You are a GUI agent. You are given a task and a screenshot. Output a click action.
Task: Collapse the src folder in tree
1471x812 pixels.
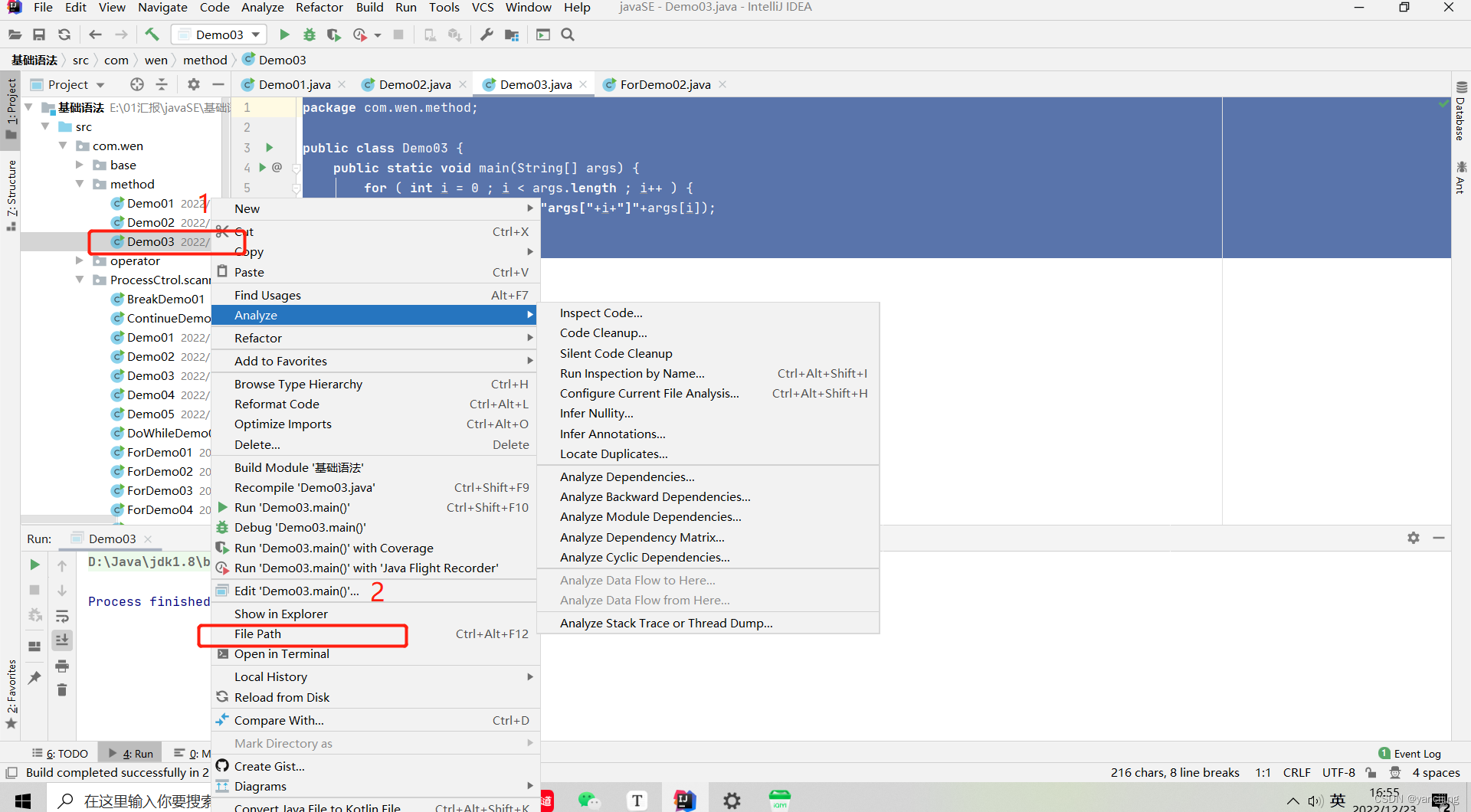tap(45, 126)
